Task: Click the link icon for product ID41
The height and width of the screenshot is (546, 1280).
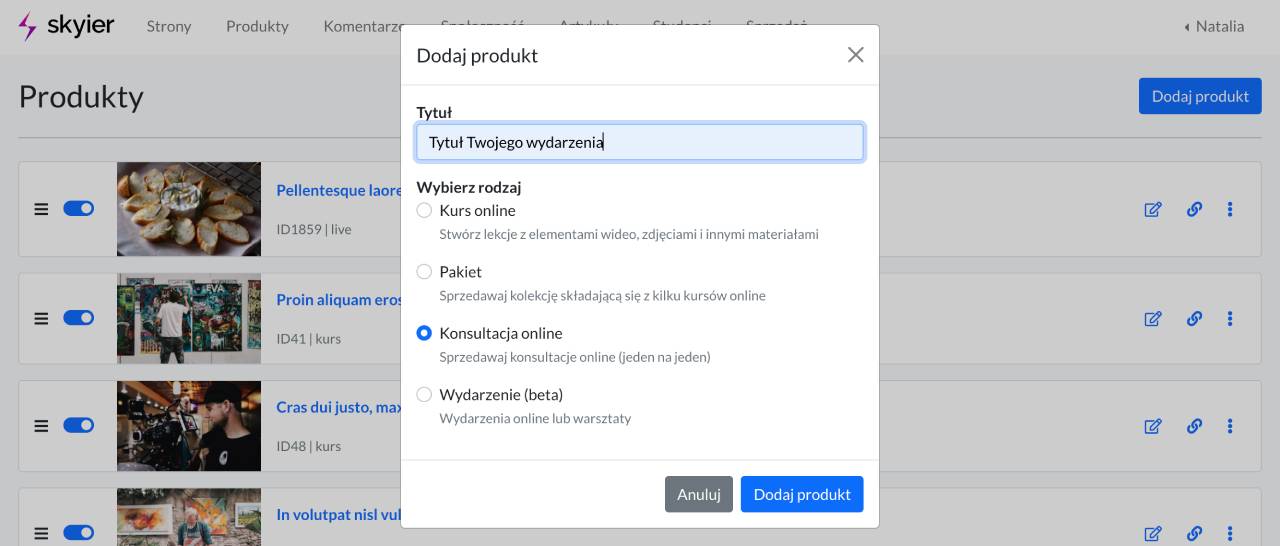Action: [x=1194, y=319]
